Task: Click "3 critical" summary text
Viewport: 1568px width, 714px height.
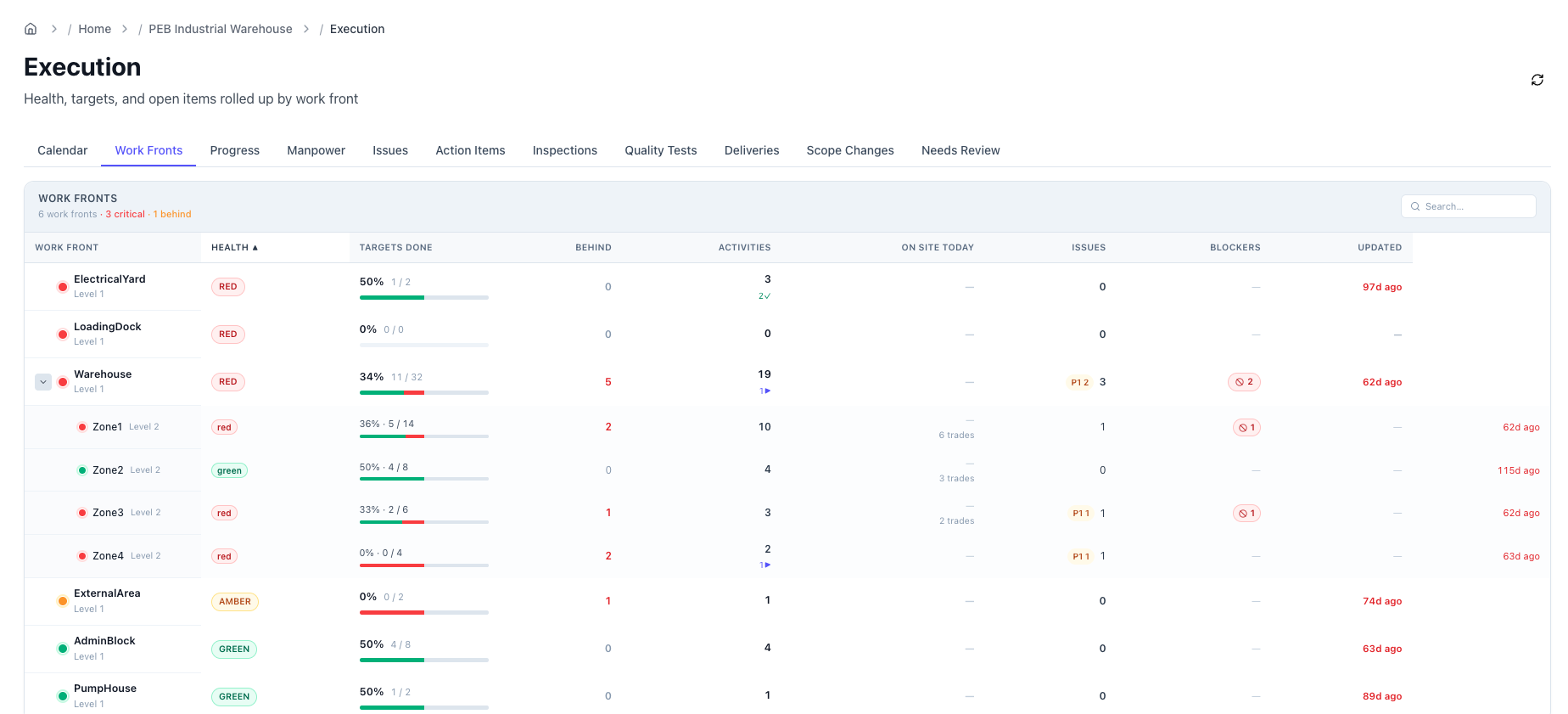Action: coord(125,215)
